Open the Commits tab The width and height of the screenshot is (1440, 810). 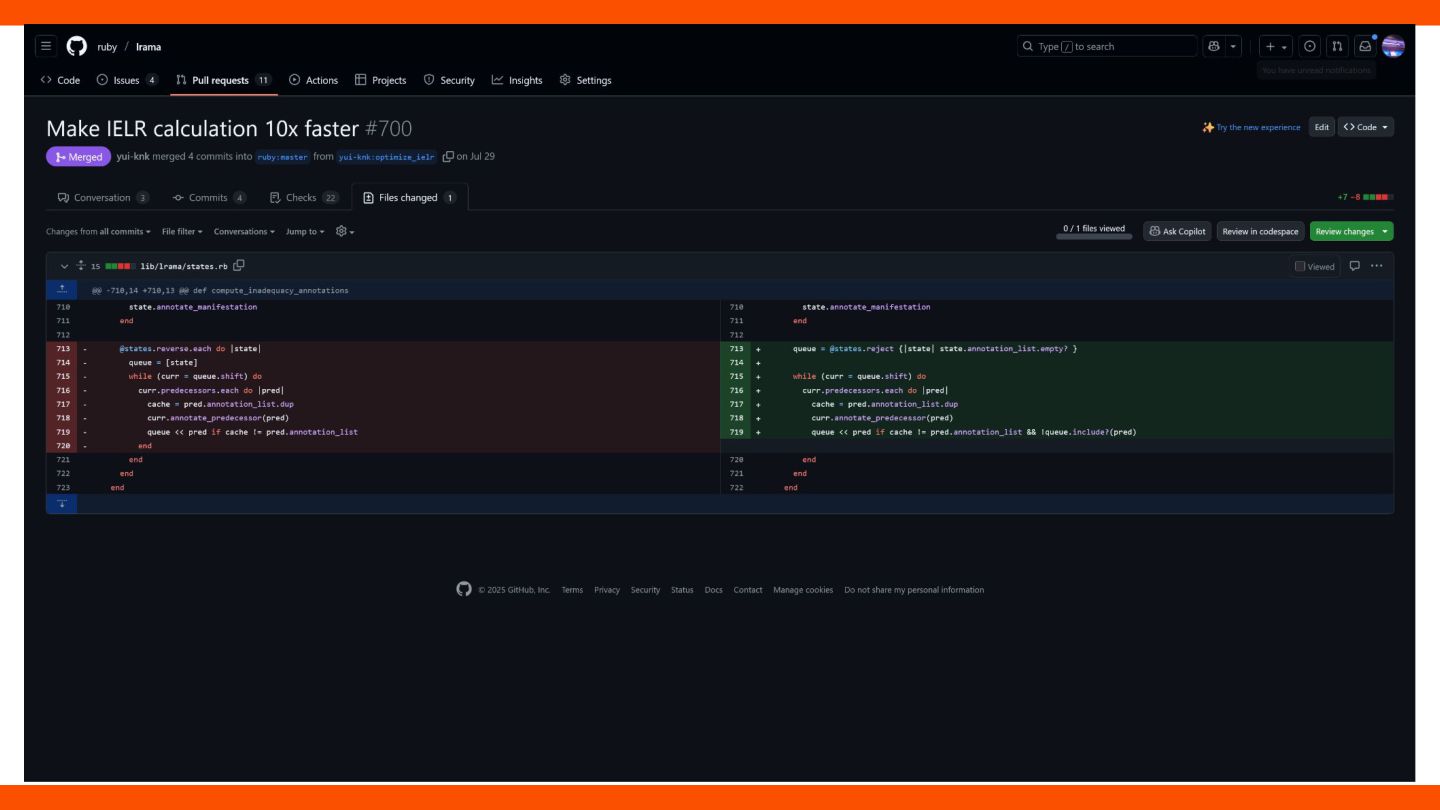click(x=208, y=197)
